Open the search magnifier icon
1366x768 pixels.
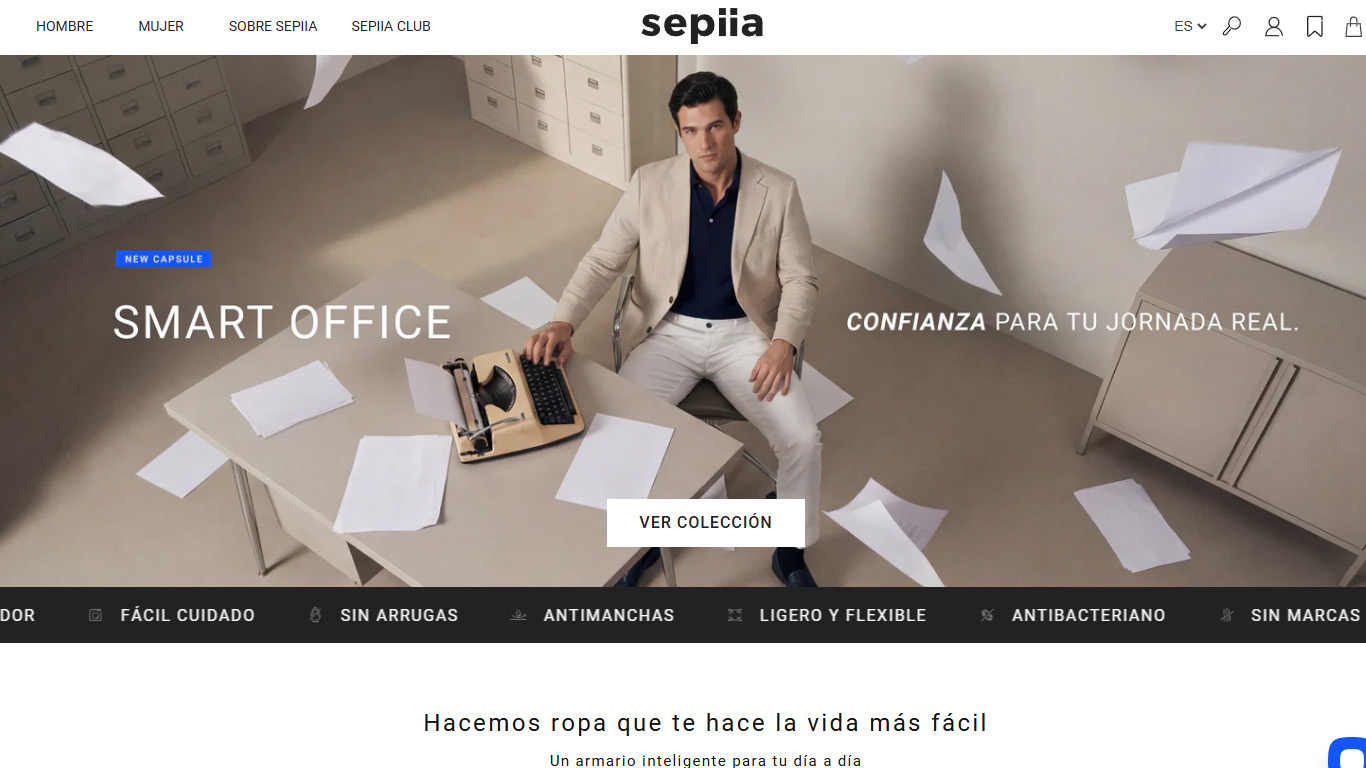[1232, 26]
